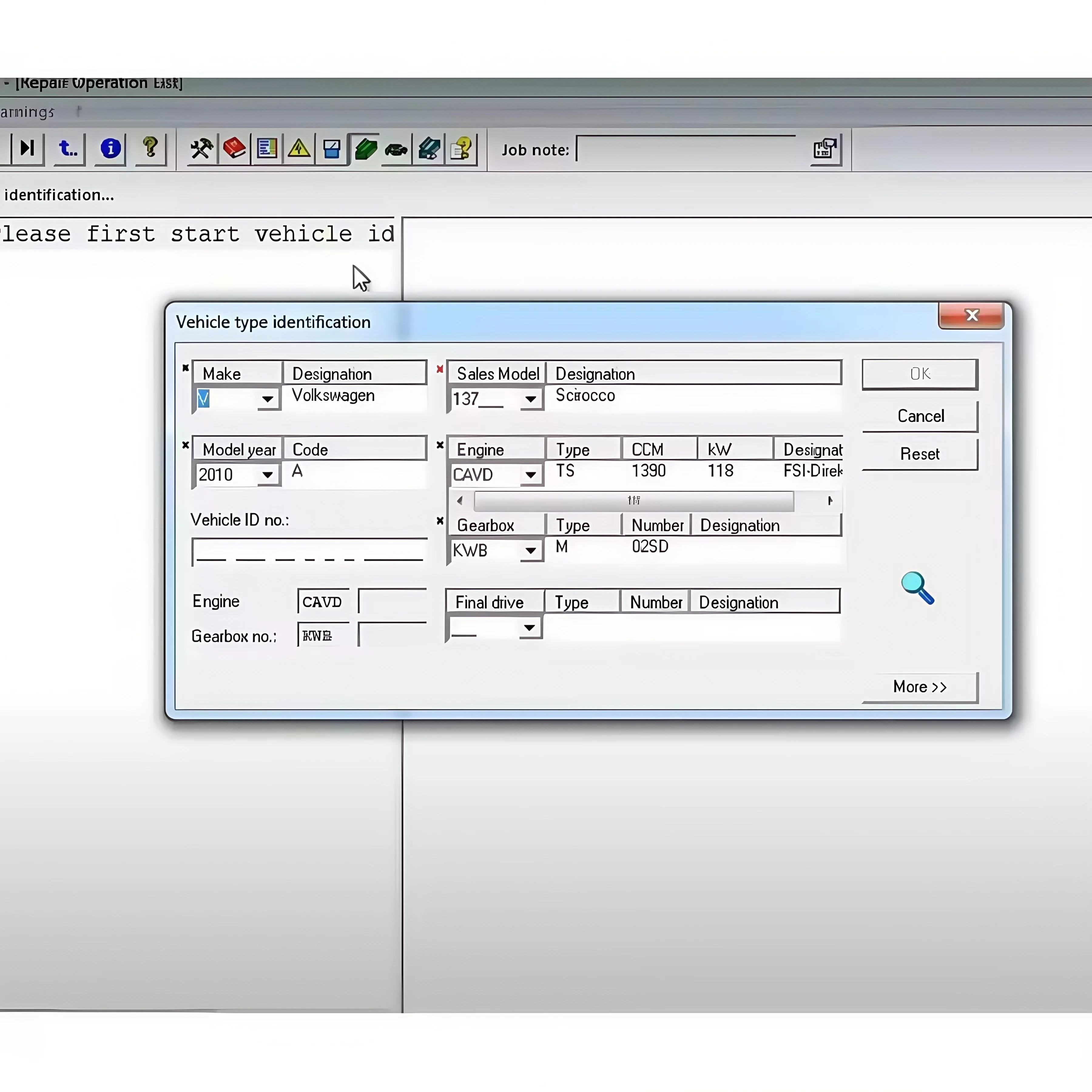1092x1092 pixels.
Task: Open the yellow question mark help icon
Action: 150,149
